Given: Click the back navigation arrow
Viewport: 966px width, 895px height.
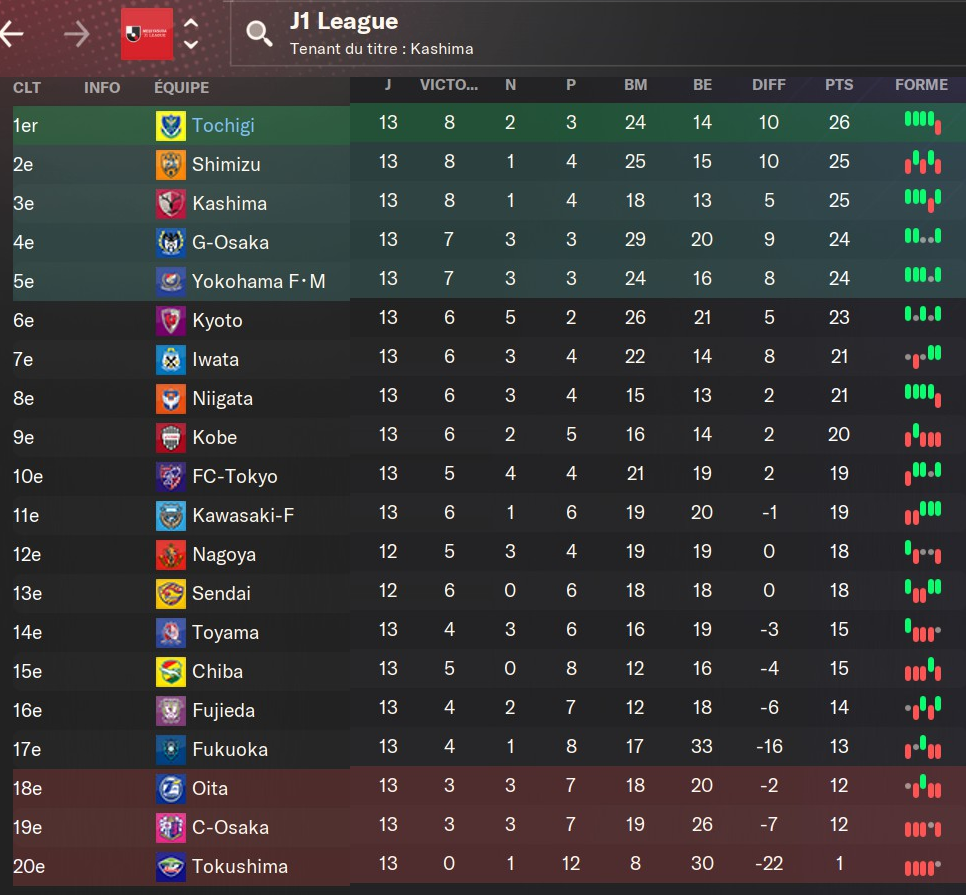Looking at the screenshot, I should 12,34.
